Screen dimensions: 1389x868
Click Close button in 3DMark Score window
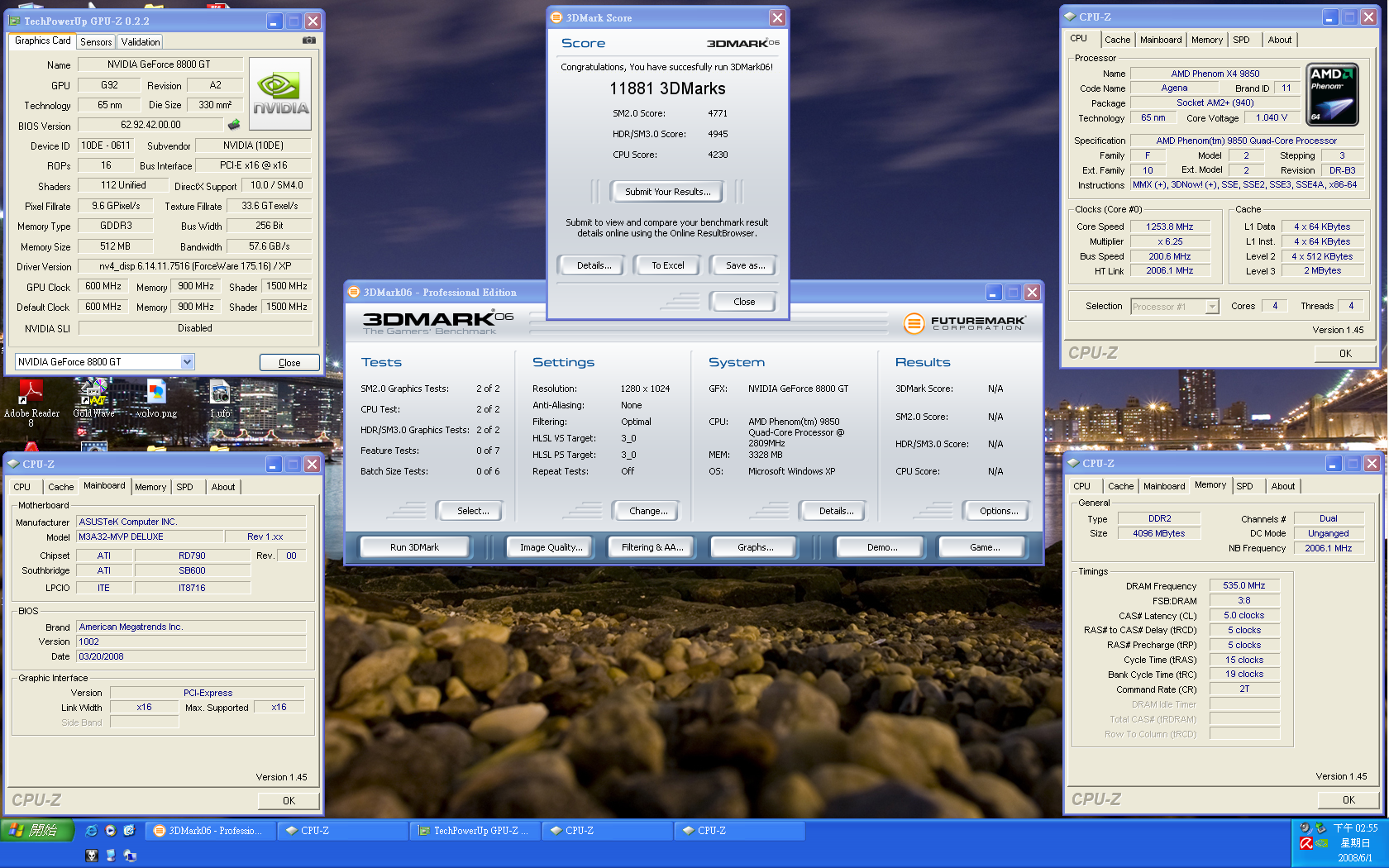coord(744,302)
